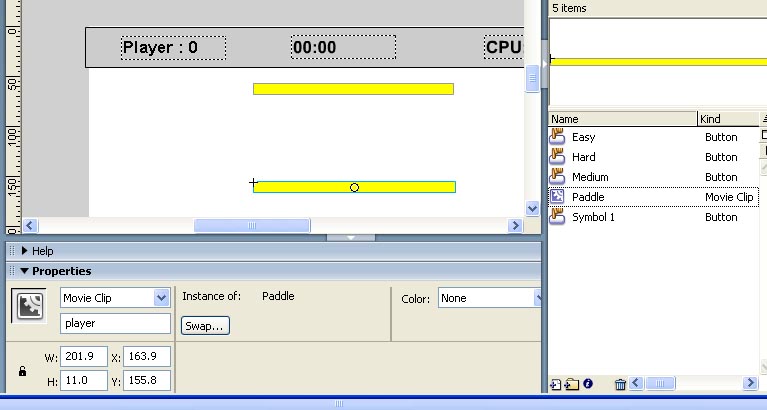The image size is (767, 410).
Task: Click stage horizontal scrollbar left arrow
Action: 30,226
